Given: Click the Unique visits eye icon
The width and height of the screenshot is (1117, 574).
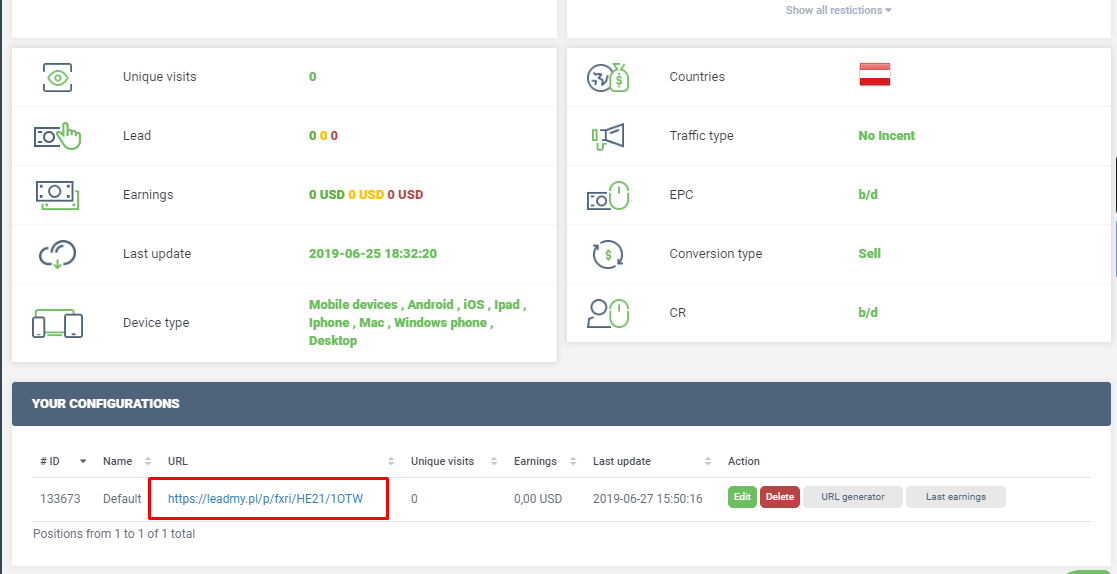Looking at the screenshot, I should pyautogui.click(x=57, y=77).
